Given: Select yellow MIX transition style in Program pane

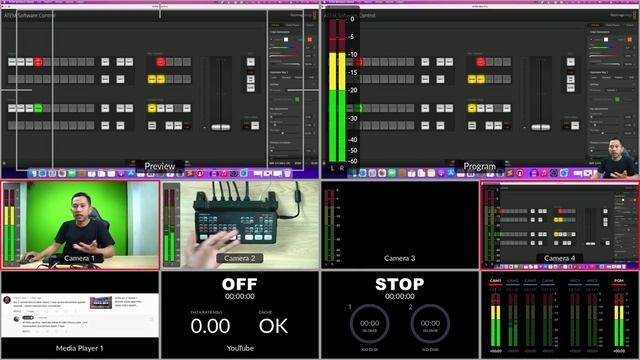Looking at the screenshot, I should 472,108.
